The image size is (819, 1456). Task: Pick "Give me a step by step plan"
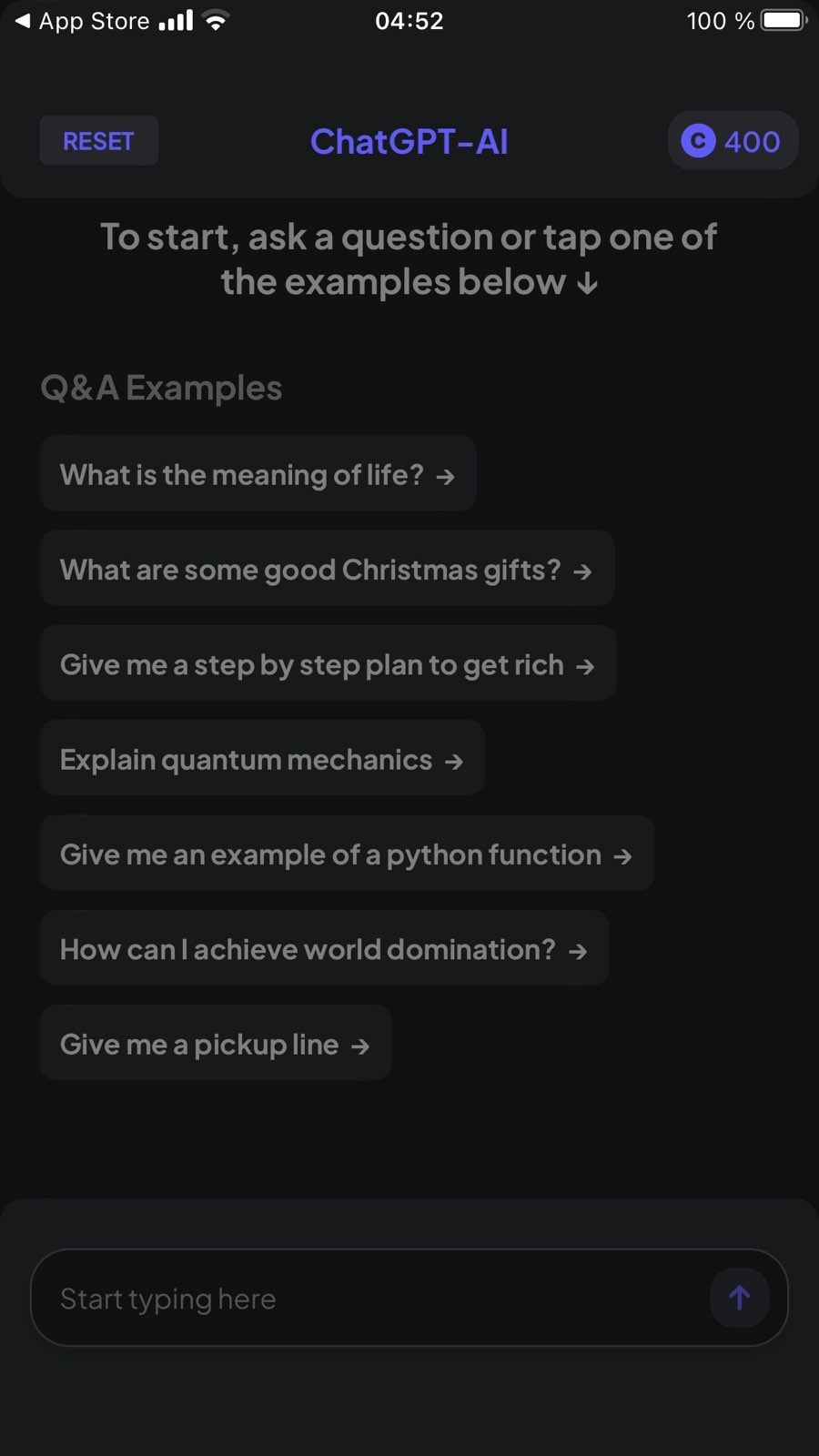point(311,664)
